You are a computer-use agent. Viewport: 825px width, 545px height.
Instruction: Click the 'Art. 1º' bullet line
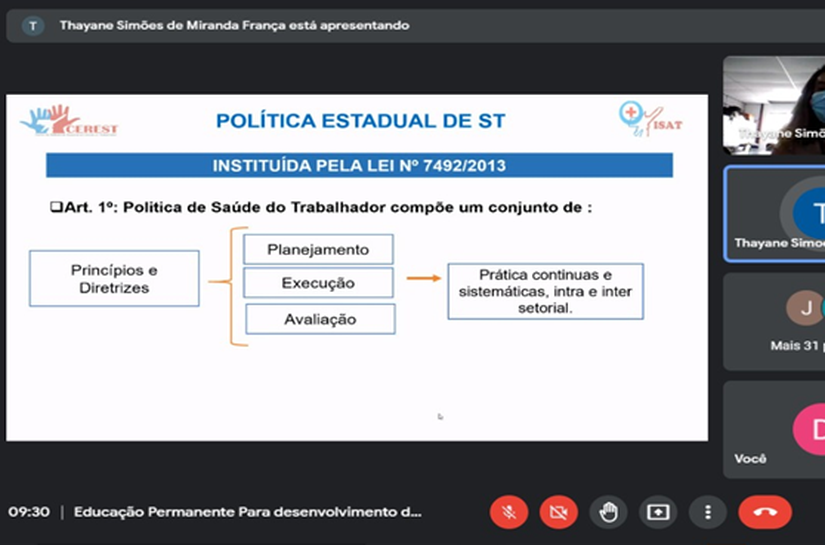click(x=321, y=207)
